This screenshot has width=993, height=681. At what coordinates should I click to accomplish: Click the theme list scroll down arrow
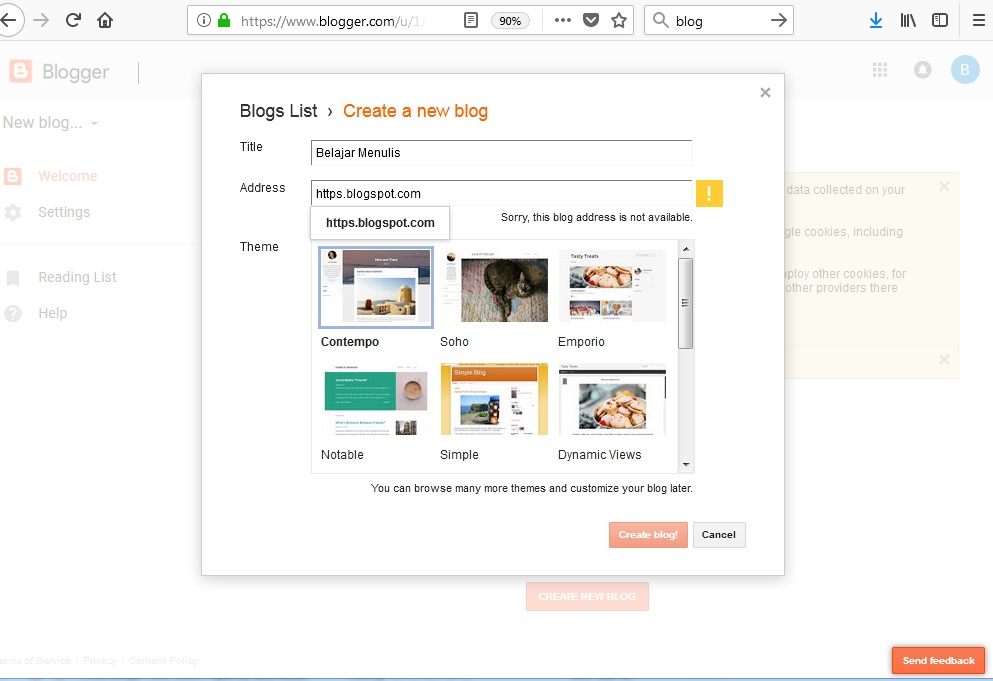pos(686,465)
